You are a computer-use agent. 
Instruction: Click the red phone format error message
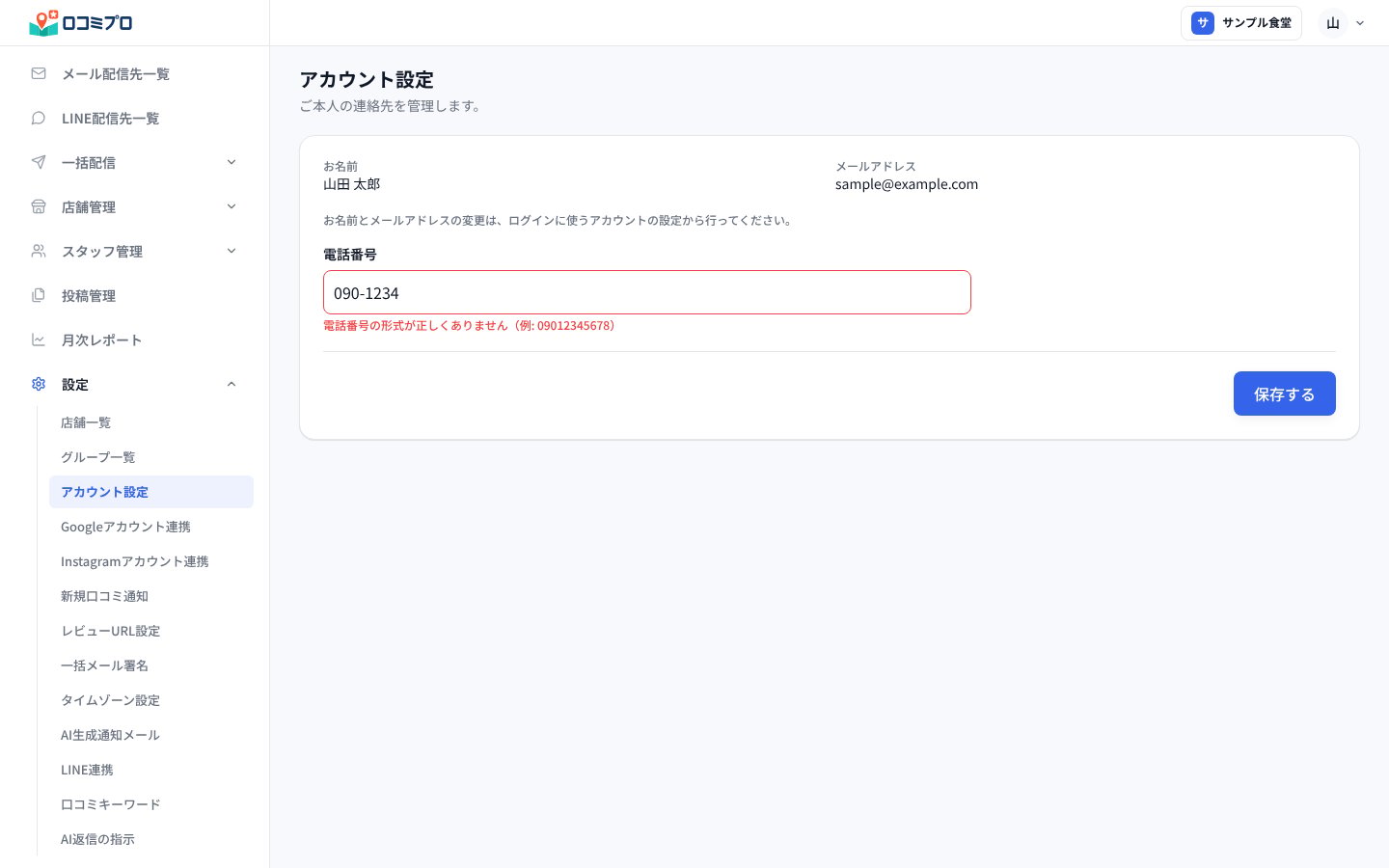[x=472, y=326]
